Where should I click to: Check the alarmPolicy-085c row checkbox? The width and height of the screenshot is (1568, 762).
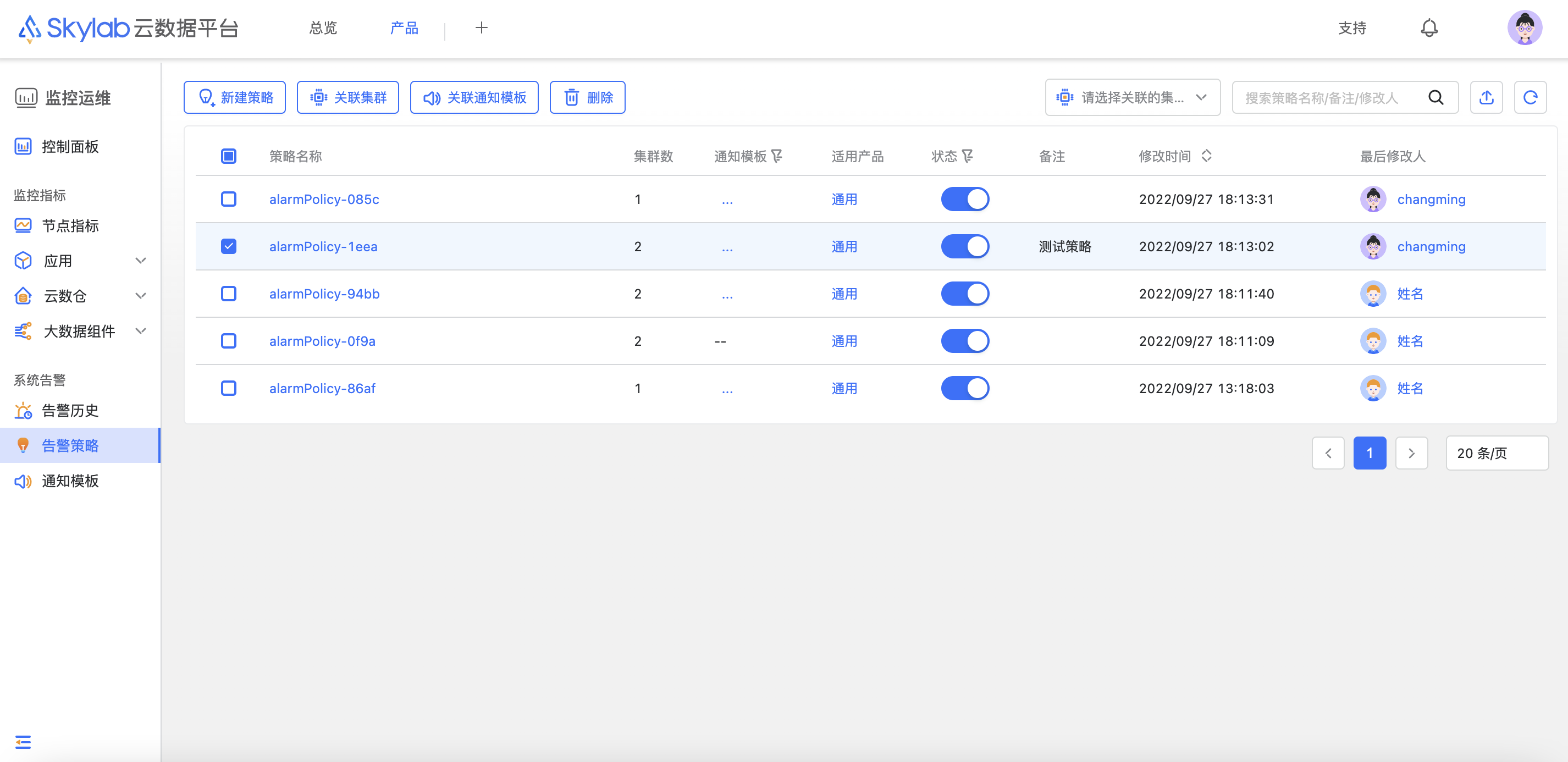(x=228, y=199)
